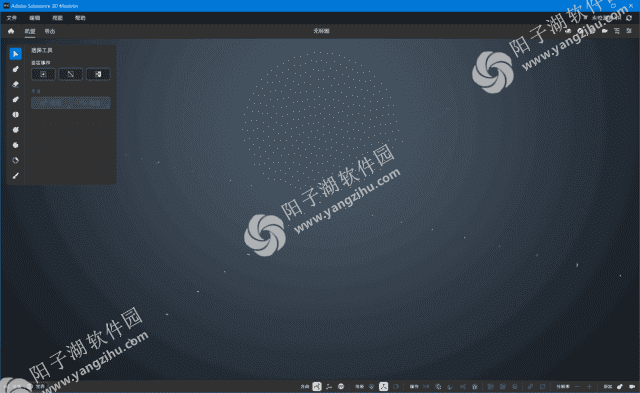This screenshot has height=393, width=640.
Task: Switch to the underlined tab beside the Home icon
Action: (30, 31)
